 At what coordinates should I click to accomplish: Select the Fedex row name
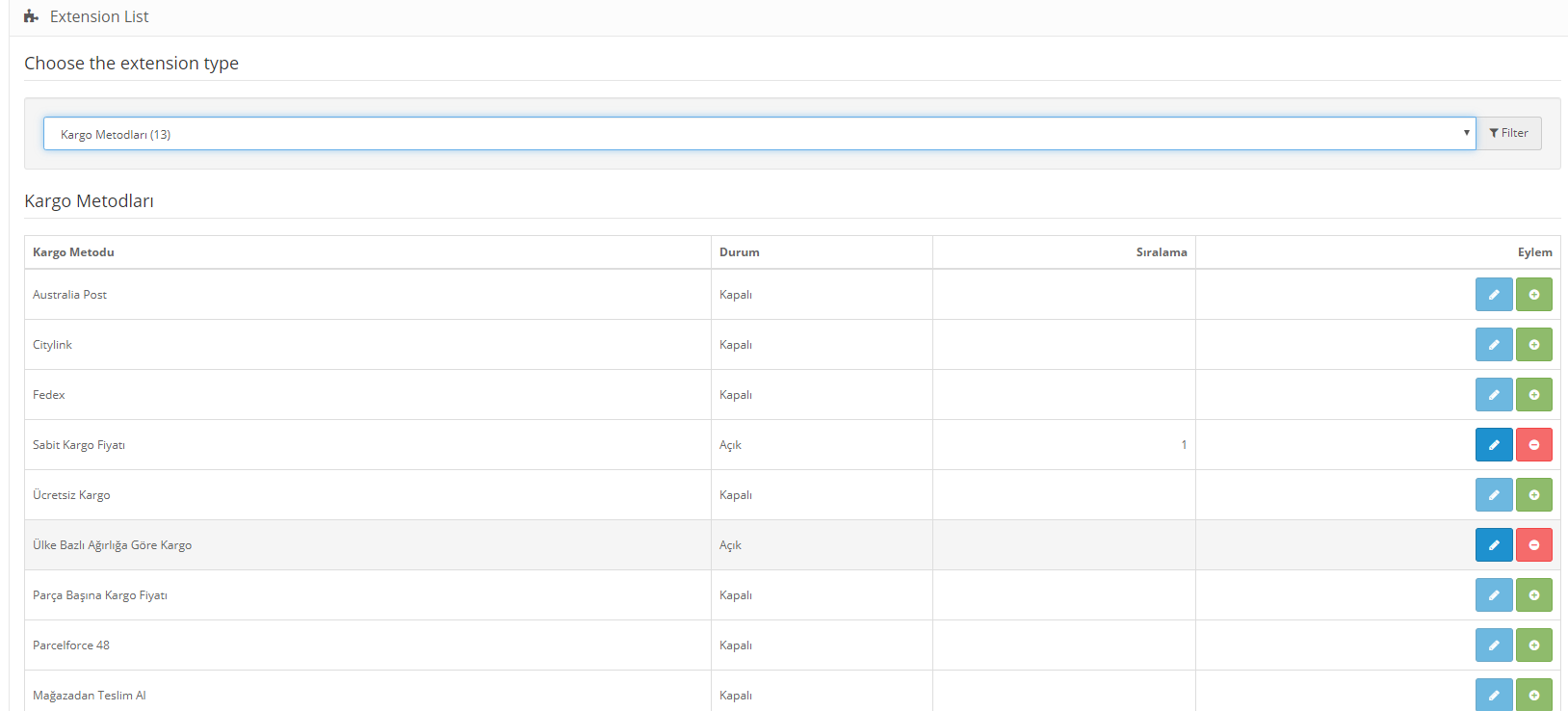coord(49,395)
